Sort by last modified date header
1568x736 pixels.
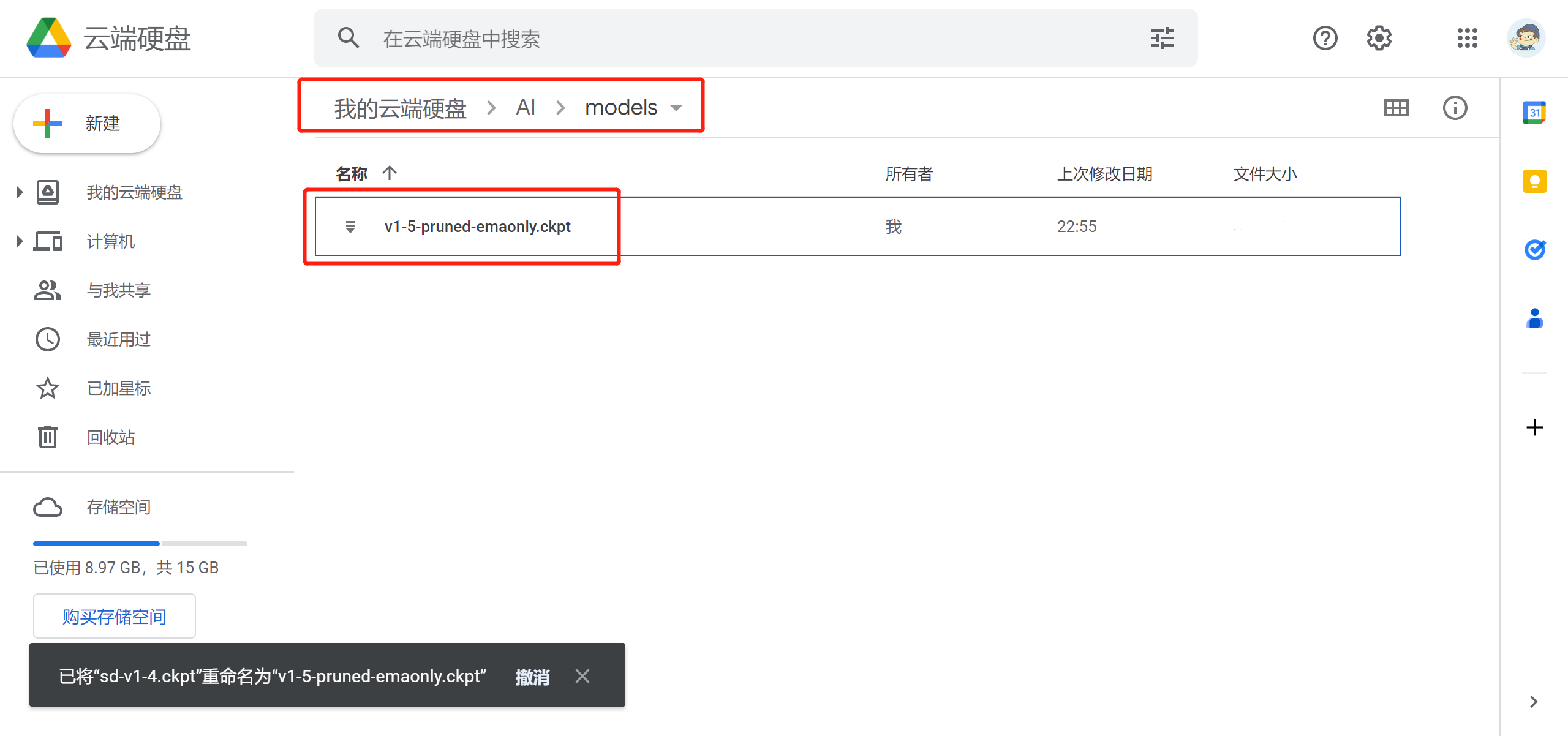click(x=1105, y=174)
